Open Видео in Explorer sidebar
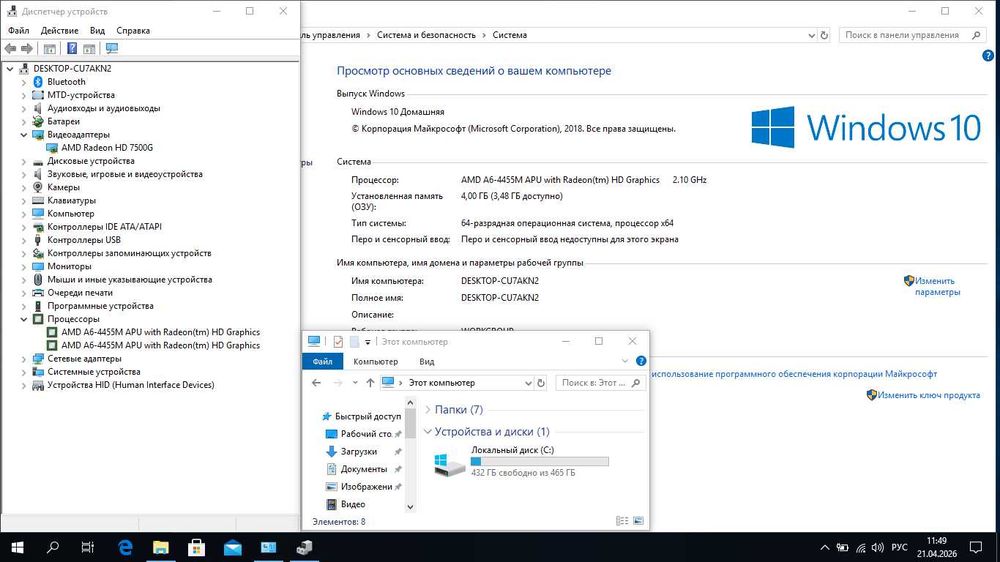1000x562 pixels. [x=353, y=504]
